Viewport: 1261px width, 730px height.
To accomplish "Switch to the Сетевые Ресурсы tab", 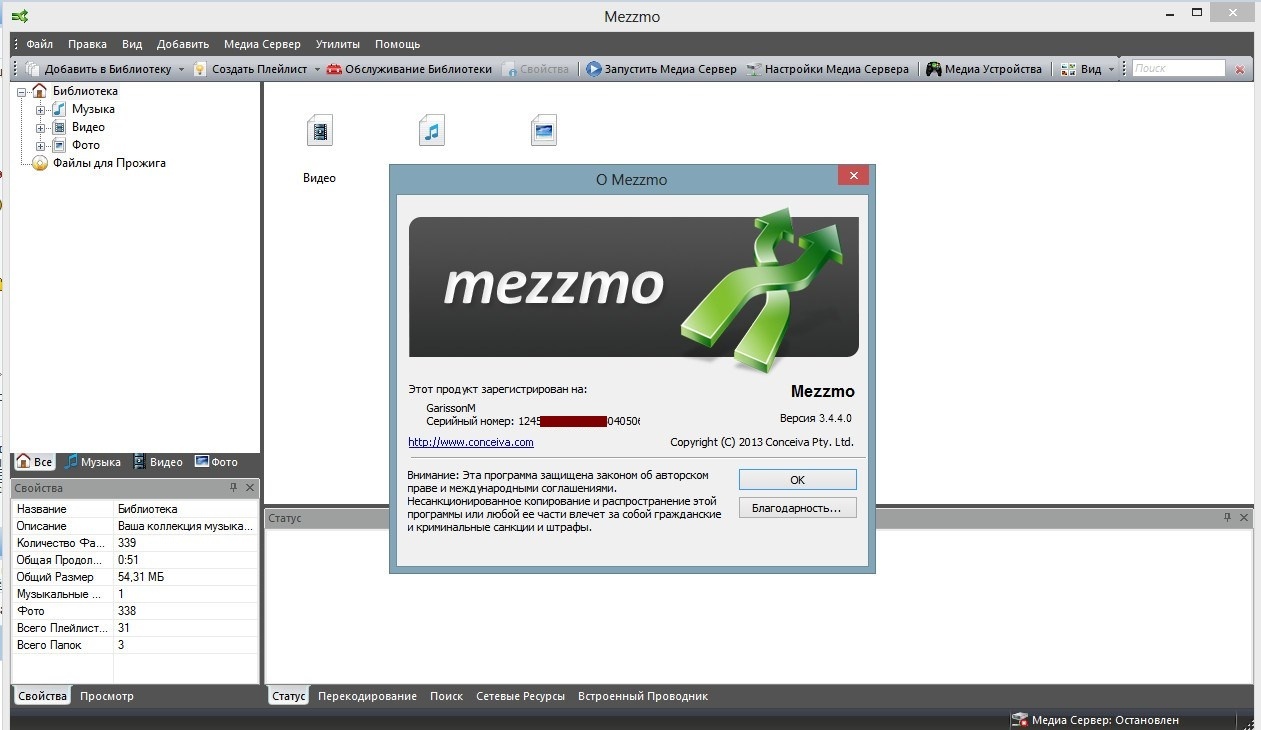I will tap(520, 696).
